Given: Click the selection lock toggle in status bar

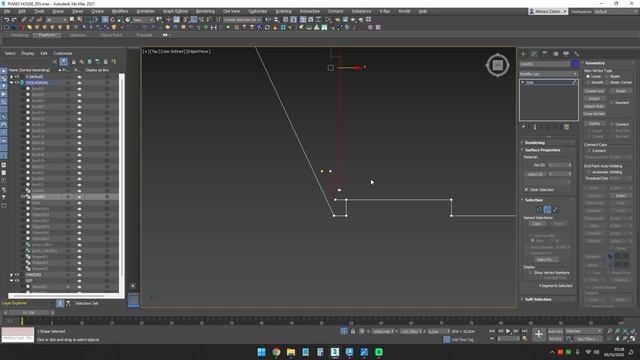Looking at the screenshot, I should (x=353, y=331).
